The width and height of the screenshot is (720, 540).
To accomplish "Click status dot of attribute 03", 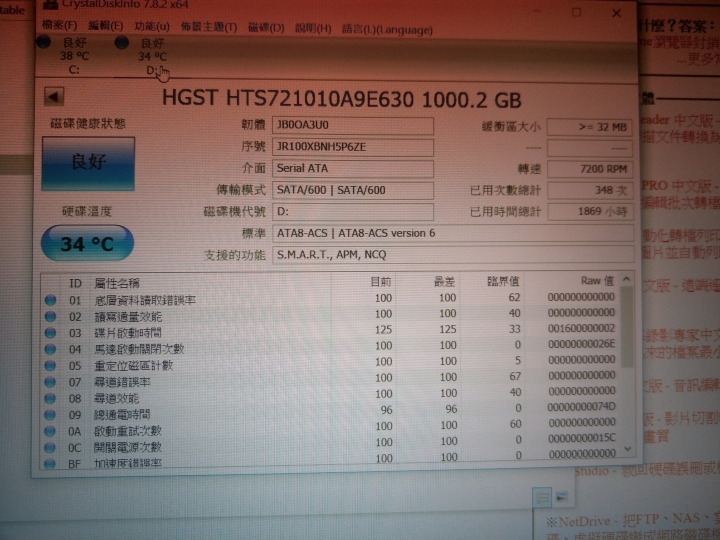I will (x=51, y=333).
